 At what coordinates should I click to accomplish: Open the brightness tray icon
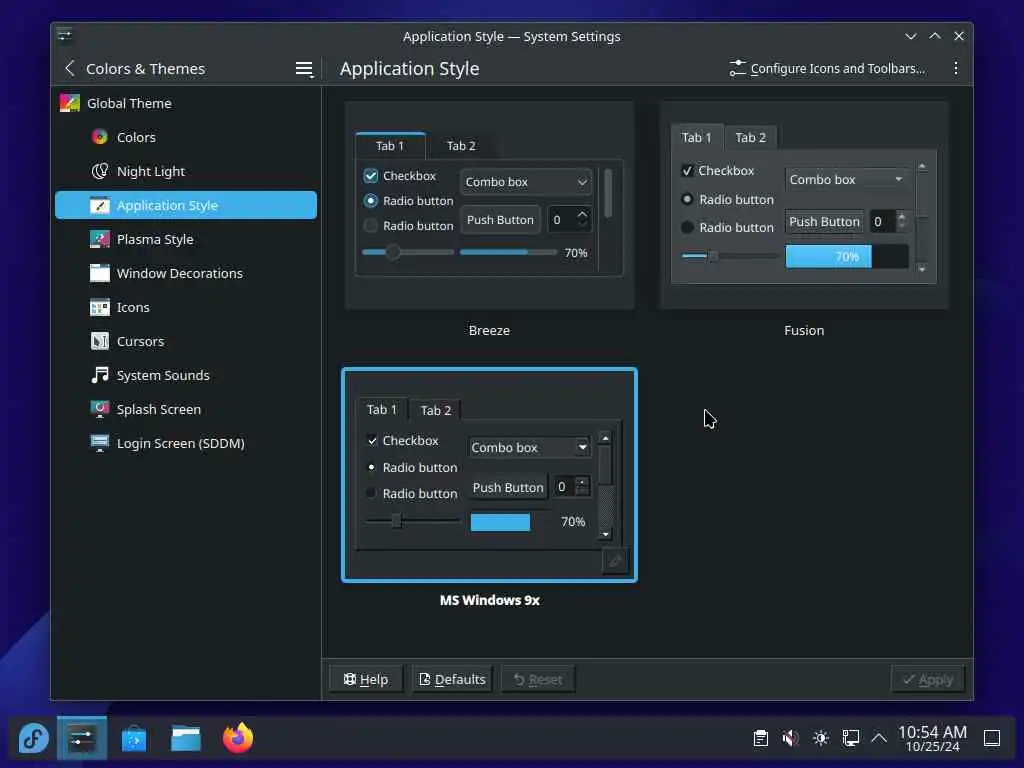pos(821,738)
